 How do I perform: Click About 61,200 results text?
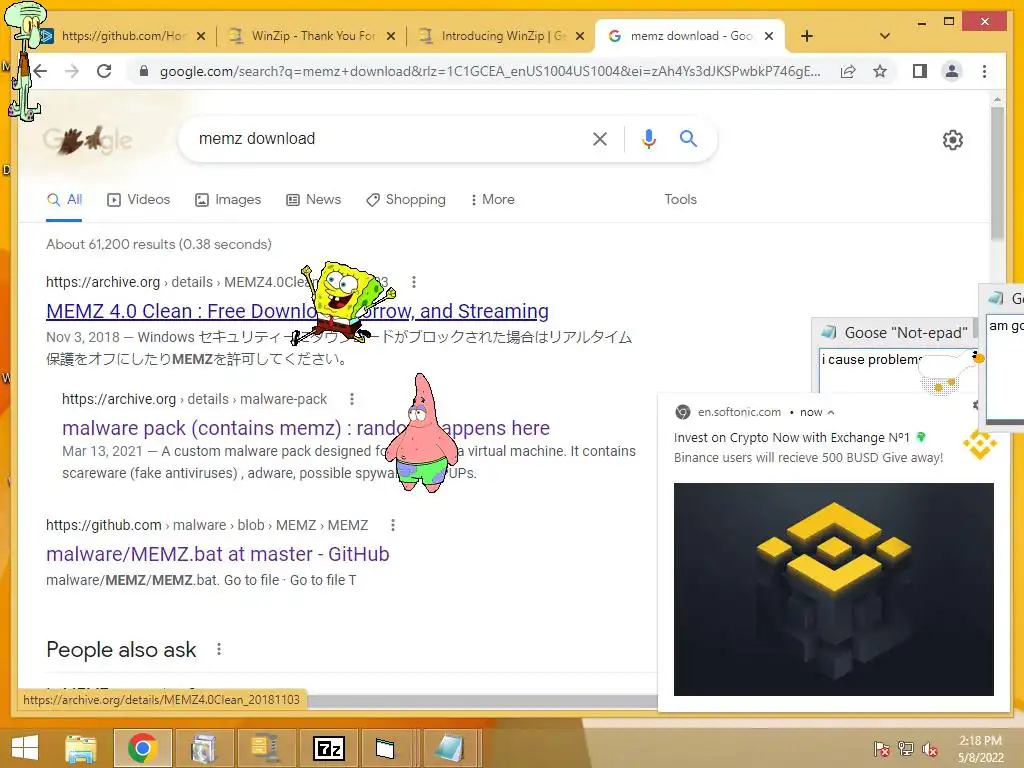[x=159, y=244]
